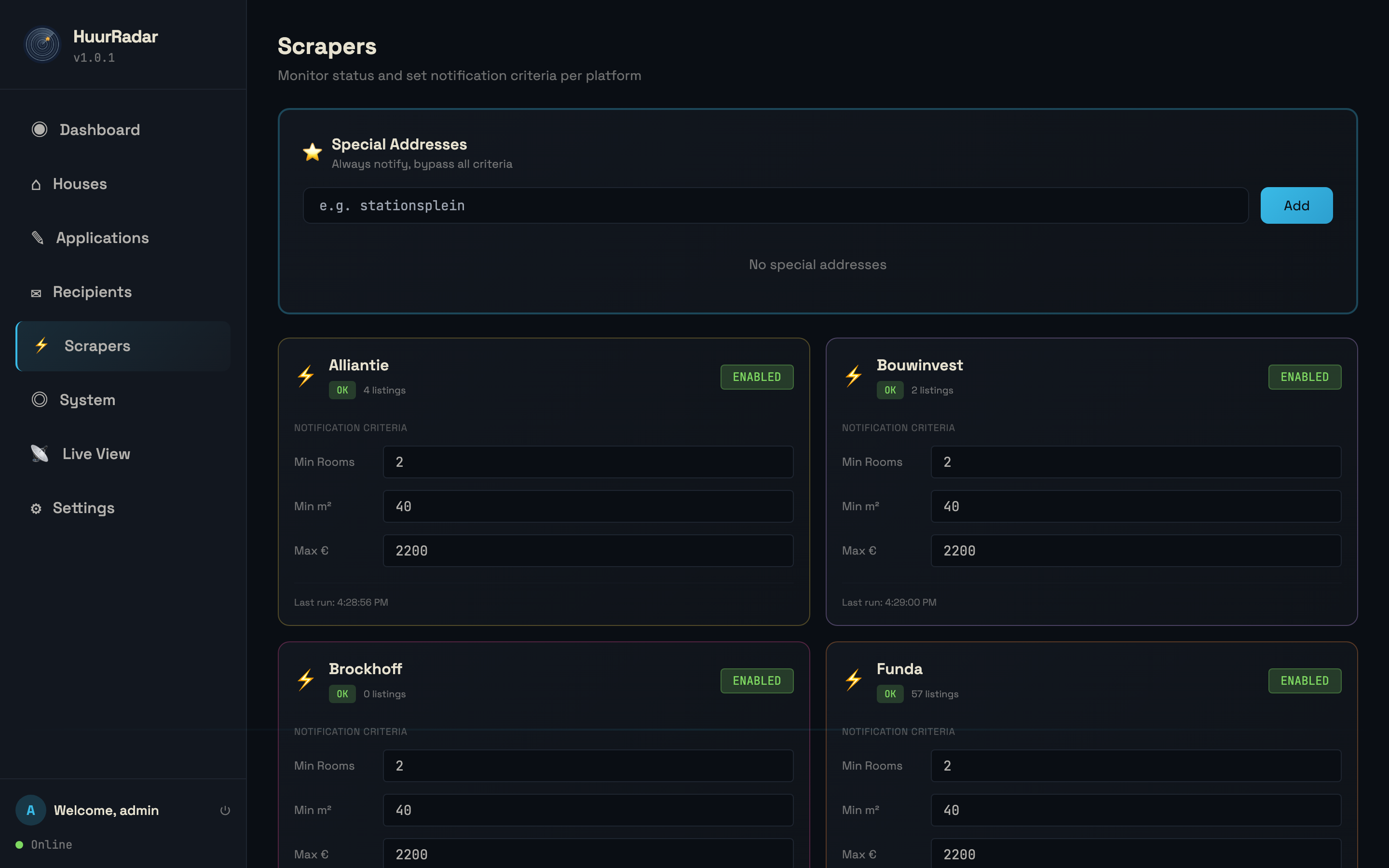
Task: Click the HuurRadar radar logo icon
Action: [x=42, y=45]
